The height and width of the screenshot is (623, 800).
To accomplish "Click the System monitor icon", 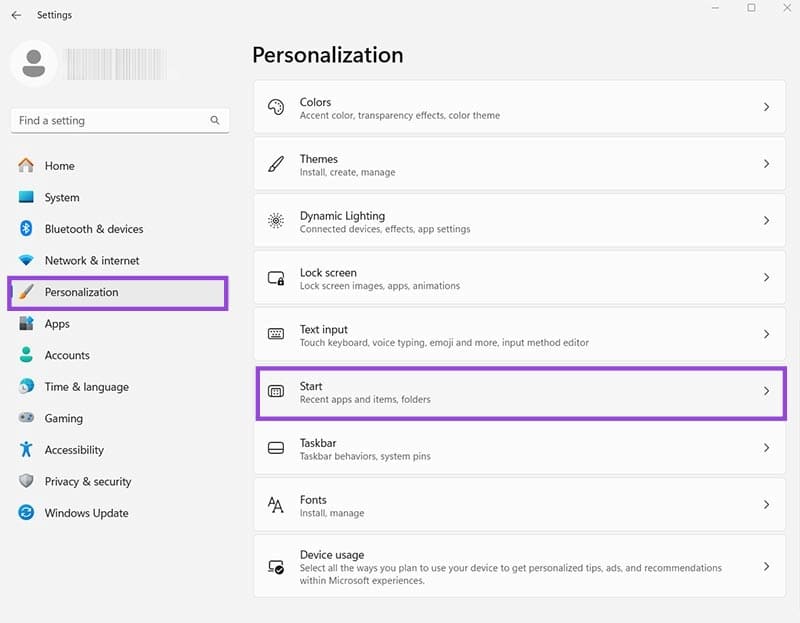I will click(26, 197).
